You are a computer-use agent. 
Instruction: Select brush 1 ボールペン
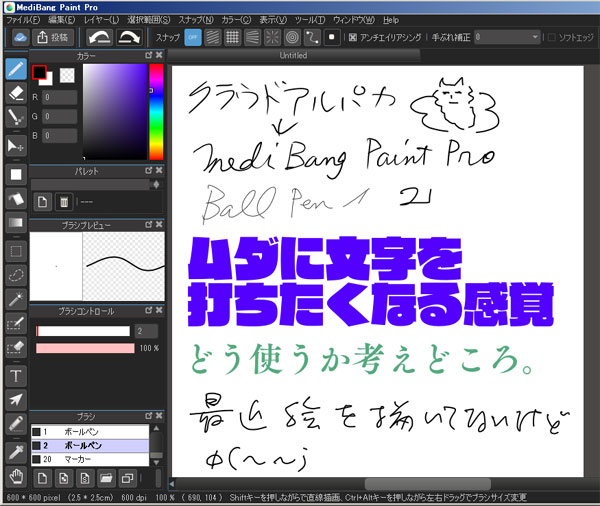90,432
